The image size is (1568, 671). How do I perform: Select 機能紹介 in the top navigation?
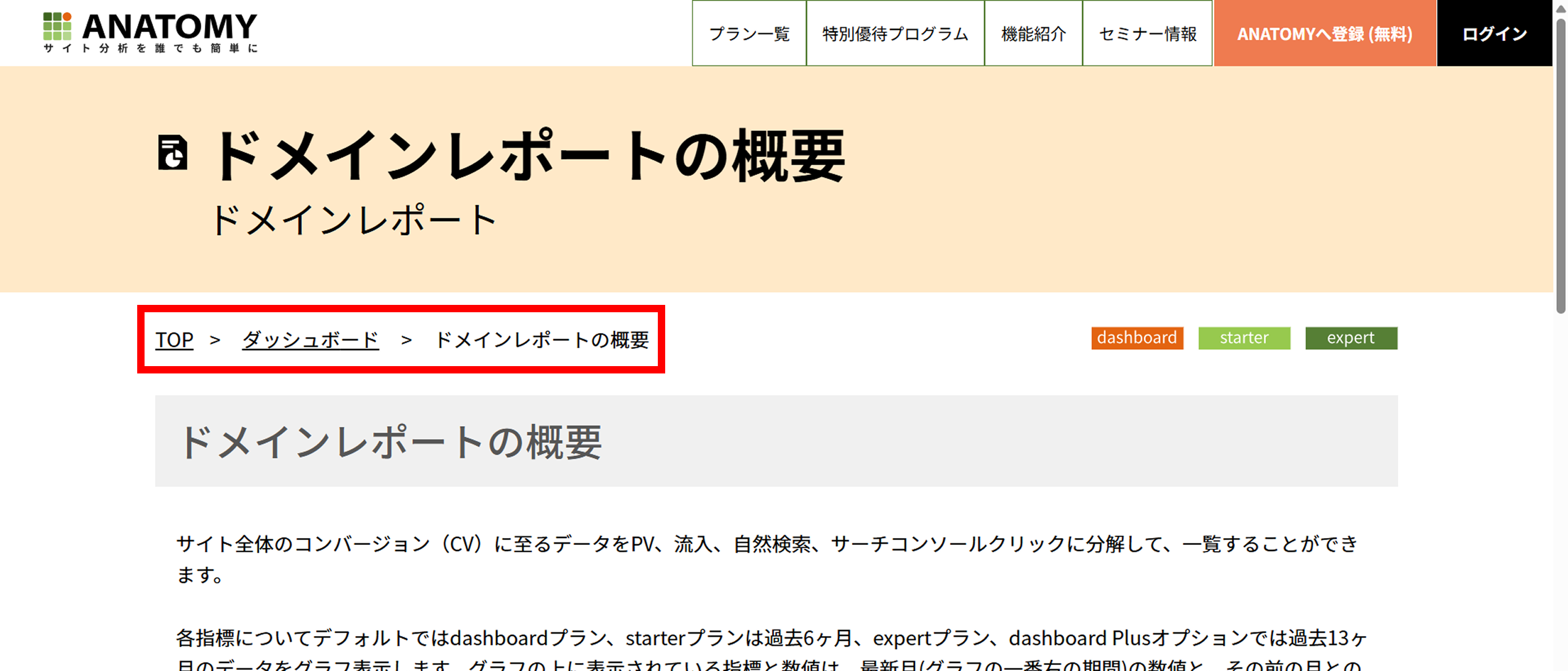(x=1033, y=34)
